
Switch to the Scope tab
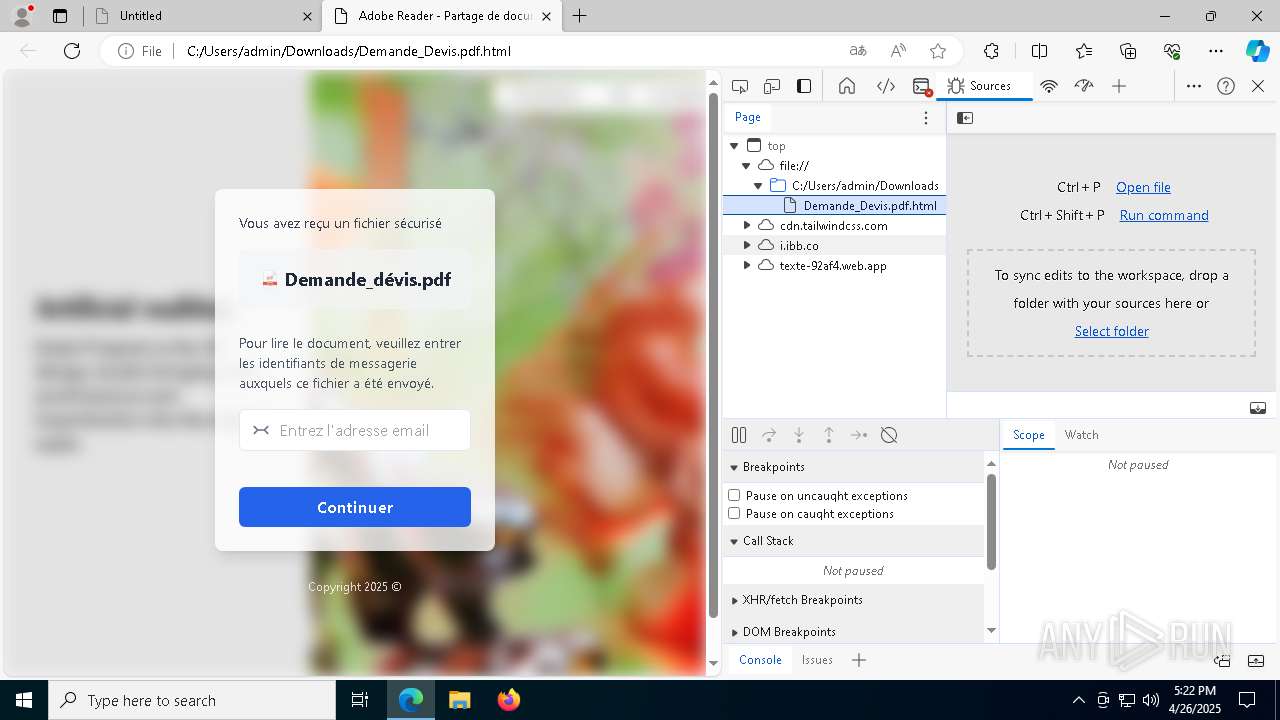click(x=1028, y=435)
